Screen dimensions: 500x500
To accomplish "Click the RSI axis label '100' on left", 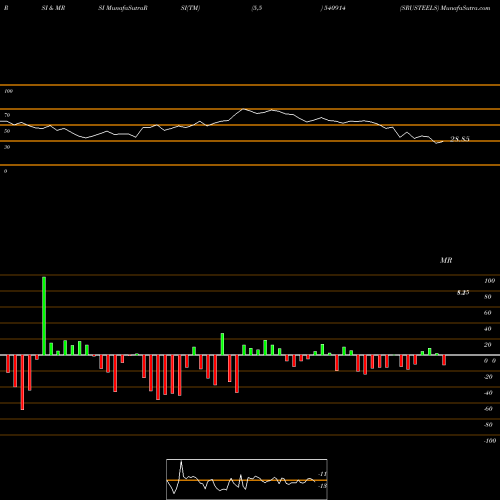I will 8,91.
